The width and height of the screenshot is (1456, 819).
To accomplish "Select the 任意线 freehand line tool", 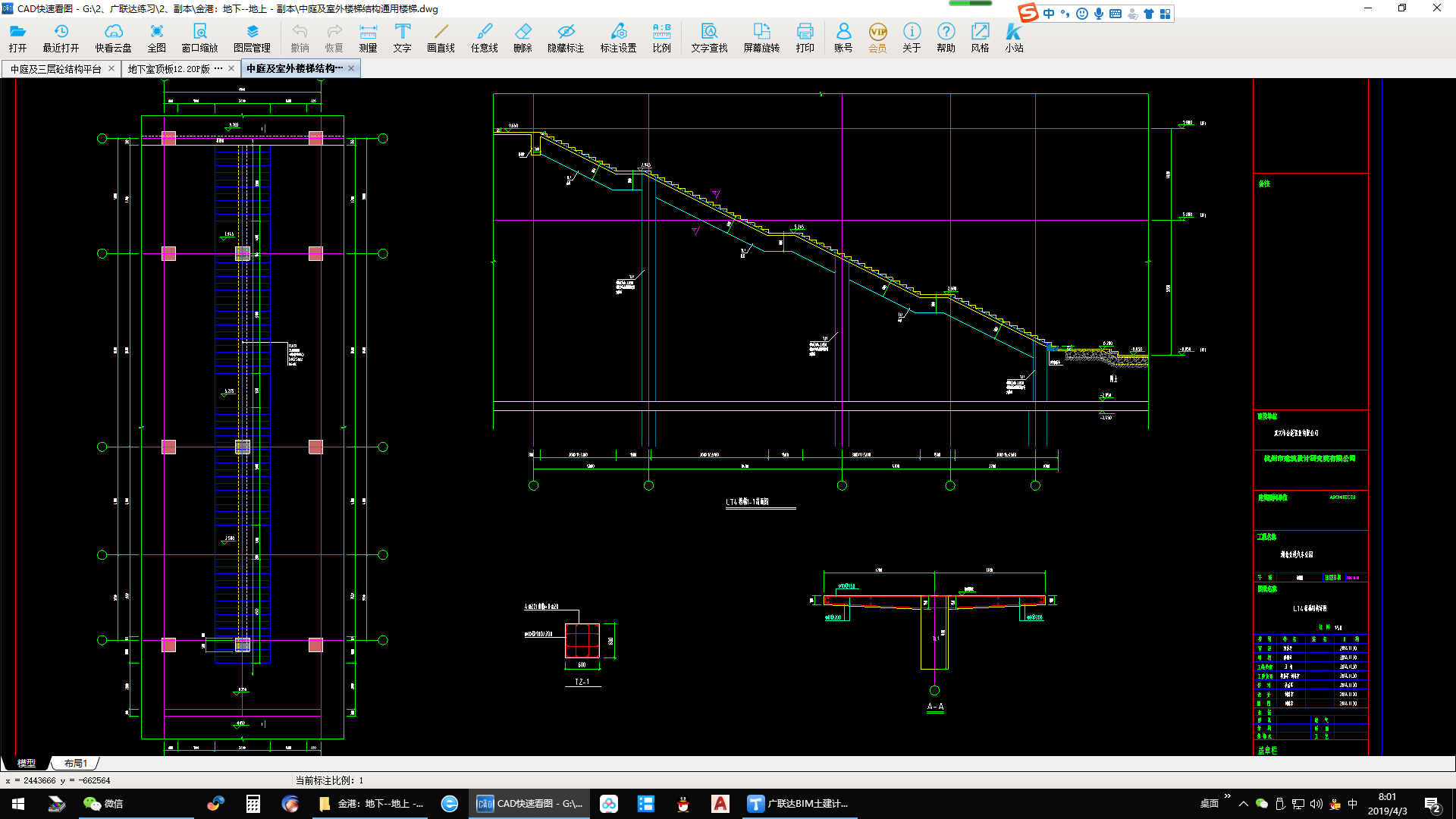I will [484, 37].
